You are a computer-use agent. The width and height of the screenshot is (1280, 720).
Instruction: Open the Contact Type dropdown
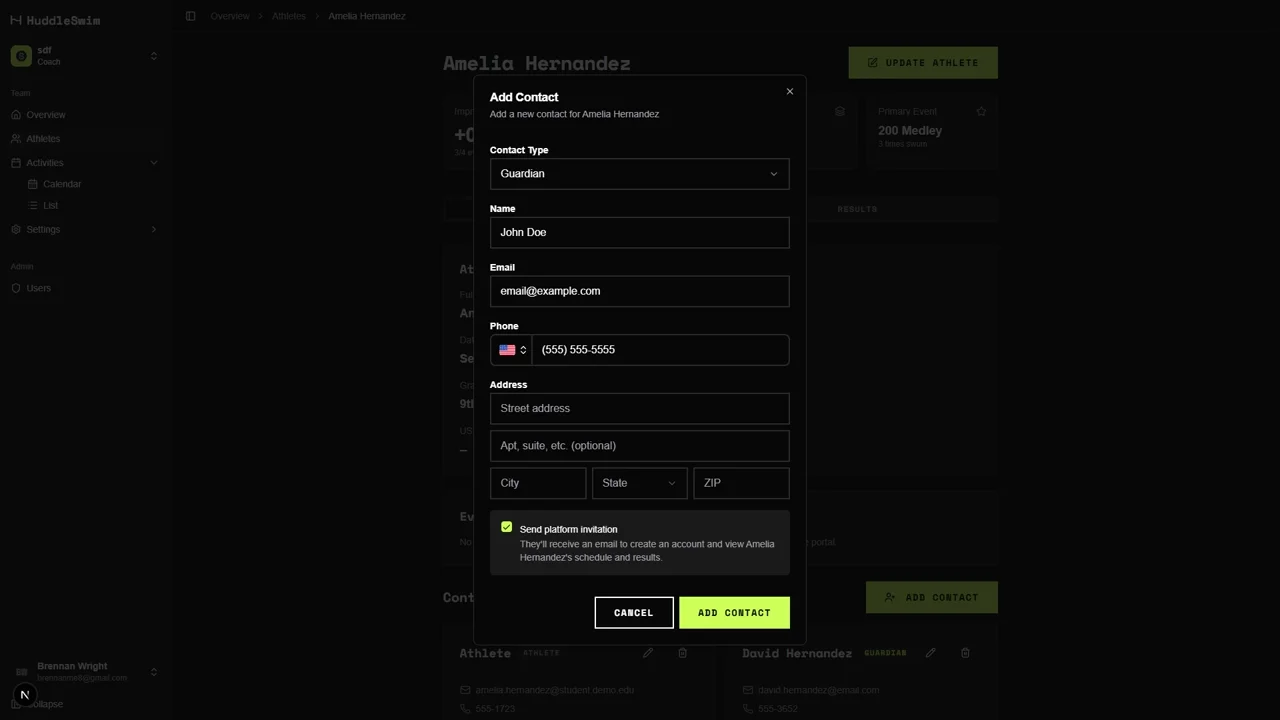click(639, 173)
